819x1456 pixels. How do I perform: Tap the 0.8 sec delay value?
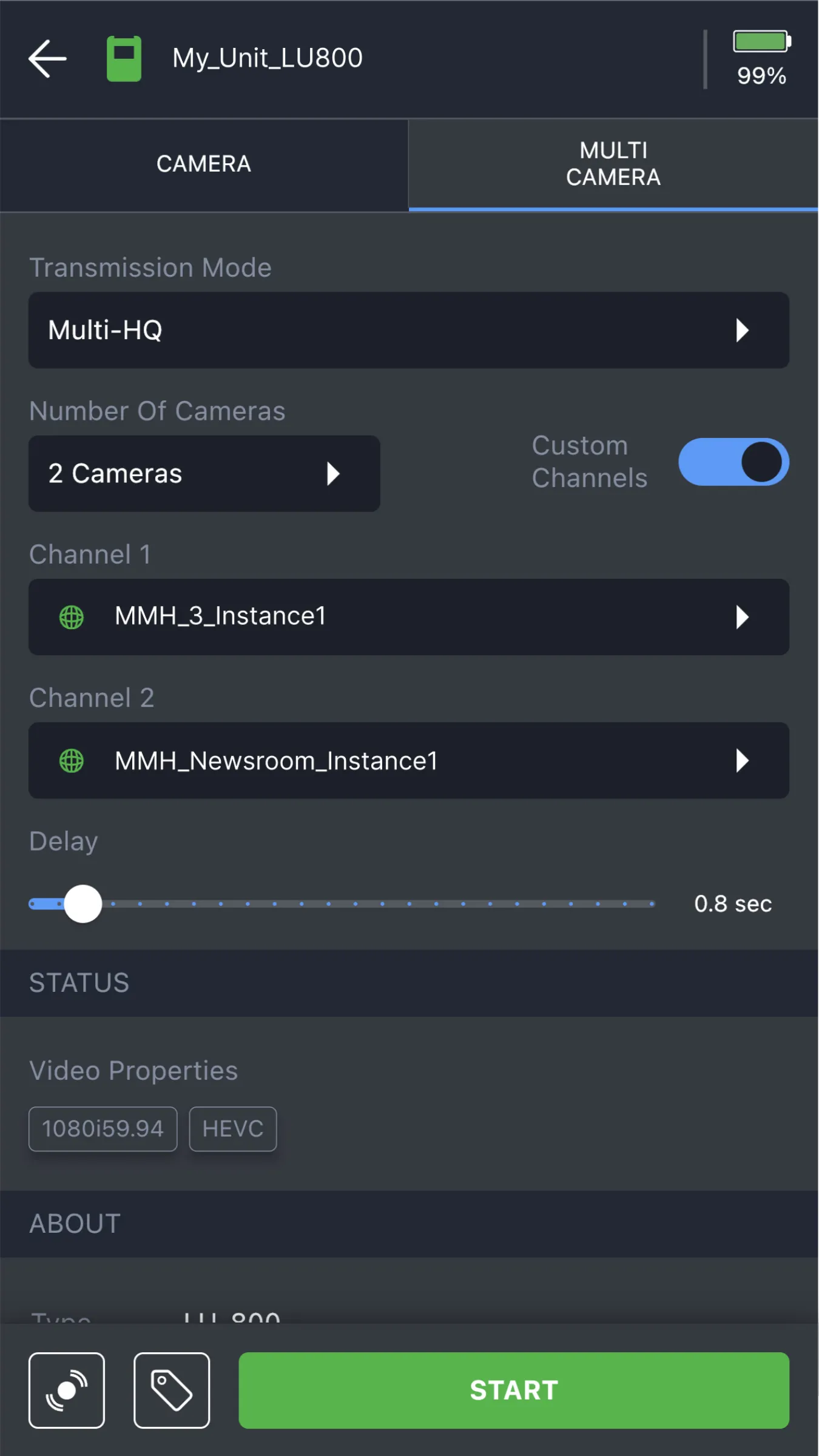click(733, 904)
